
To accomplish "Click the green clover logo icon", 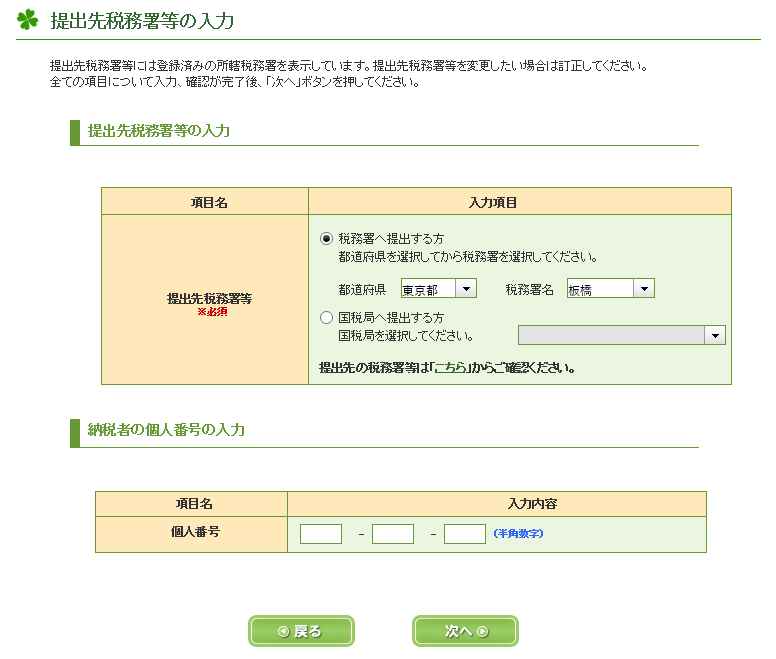I will (x=28, y=20).
